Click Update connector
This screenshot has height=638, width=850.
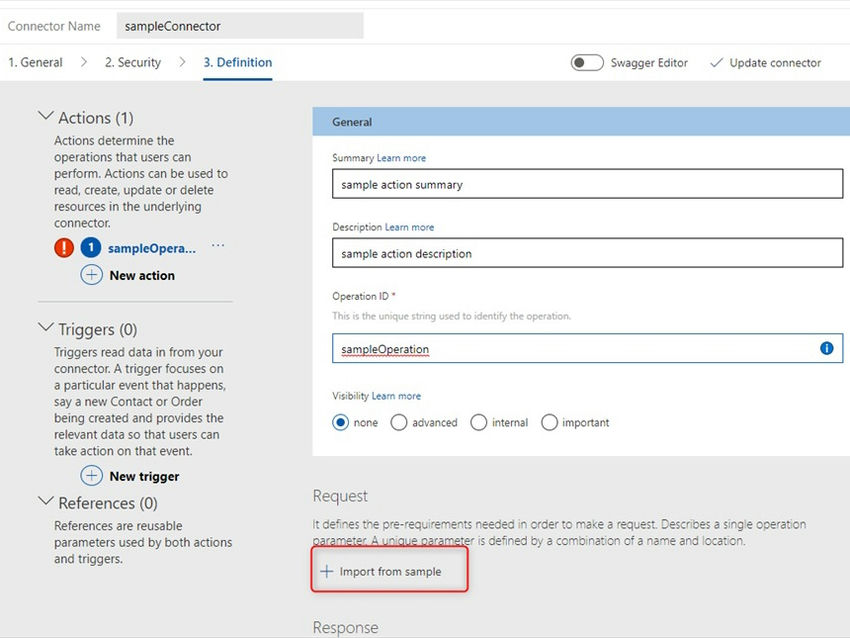coord(765,63)
